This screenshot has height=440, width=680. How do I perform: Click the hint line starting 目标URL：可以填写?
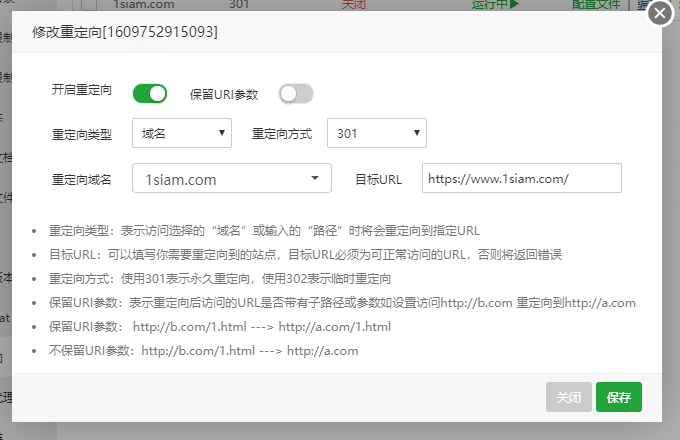(x=305, y=254)
